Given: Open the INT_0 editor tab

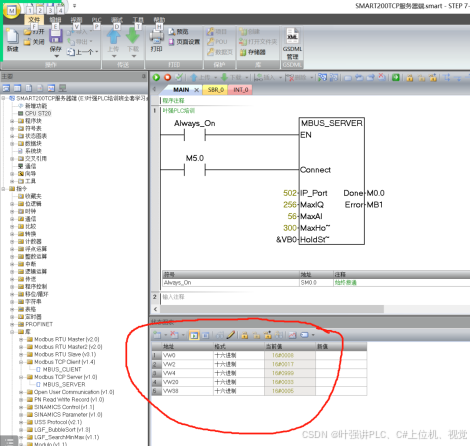Looking at the screenshot, I should point(240,90).
